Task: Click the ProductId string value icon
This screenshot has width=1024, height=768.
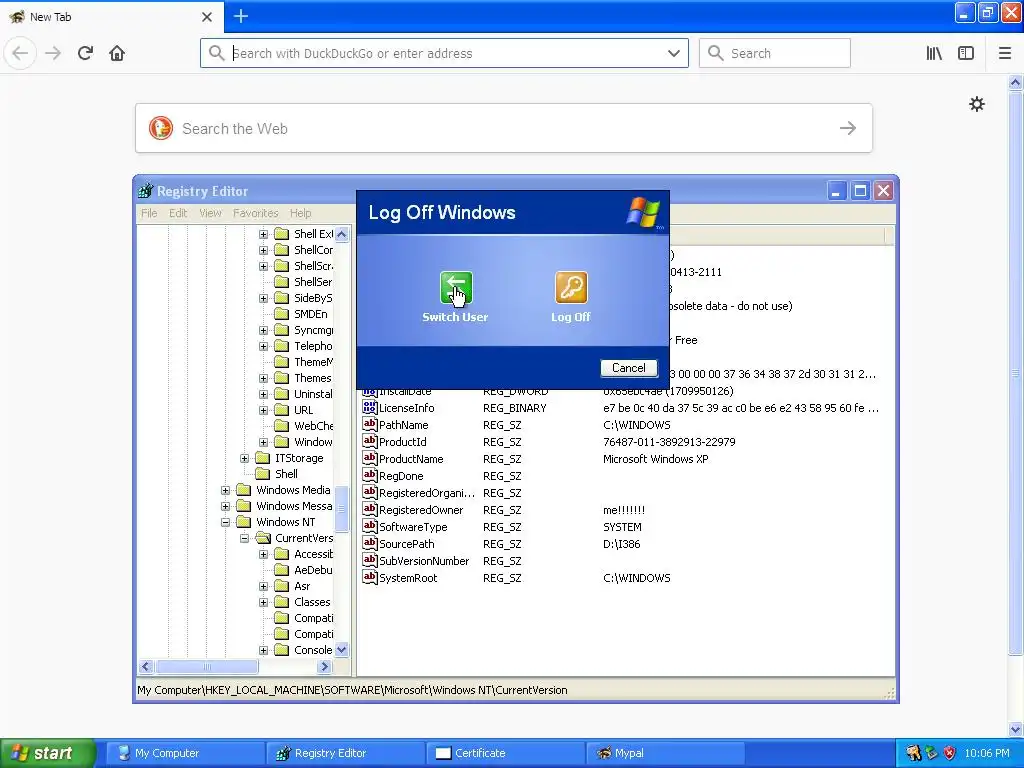Action: 370,441
